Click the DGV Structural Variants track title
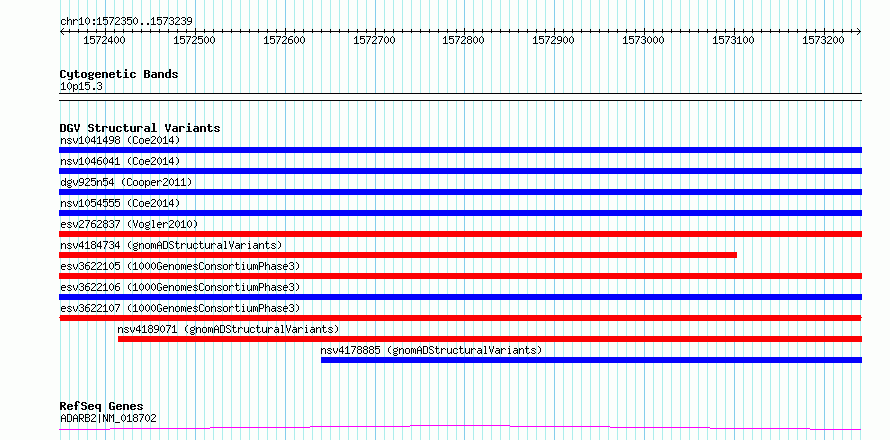The width and height of the screenshot is (890, 440). pos(140,128)
